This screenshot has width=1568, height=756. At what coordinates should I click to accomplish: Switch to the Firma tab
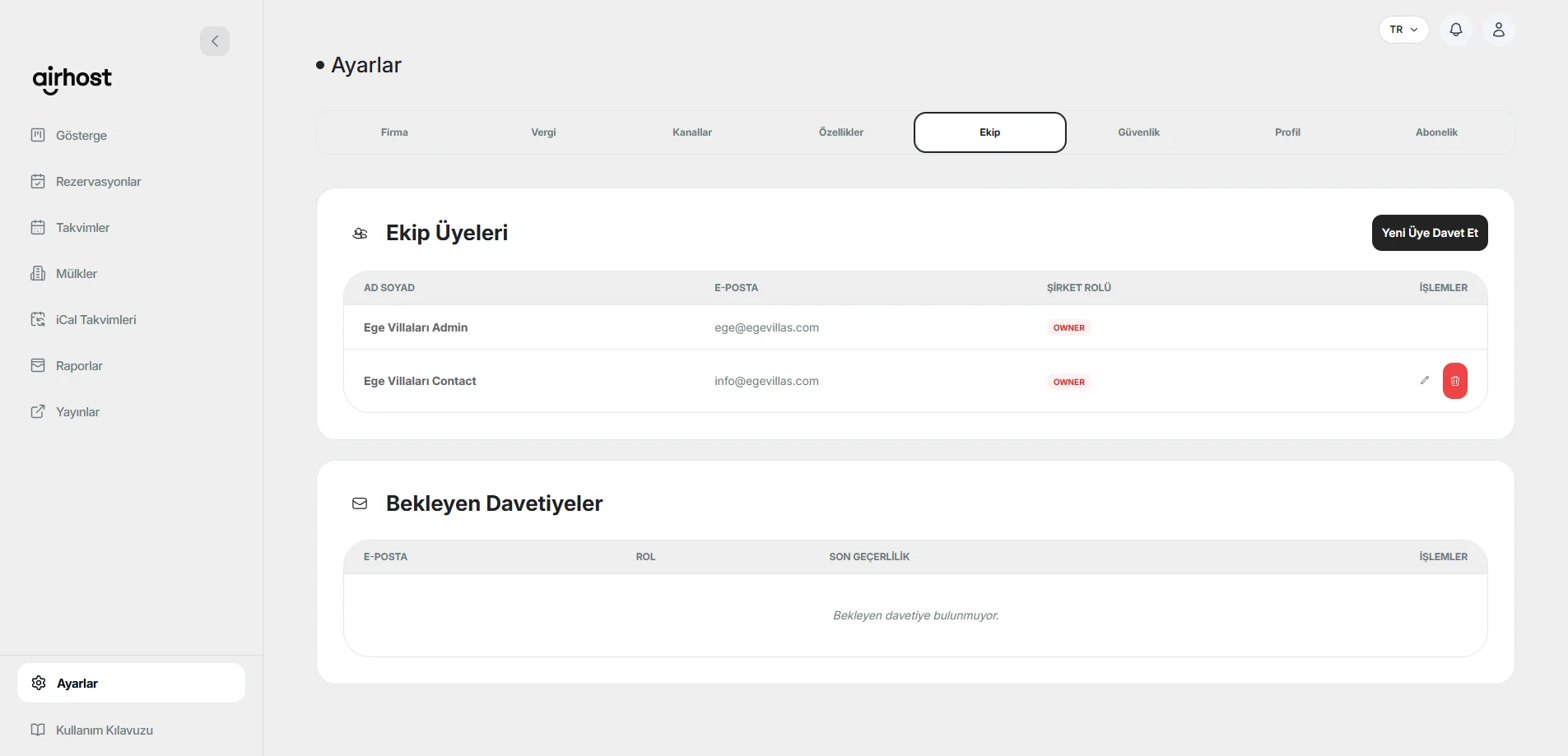coord(394,132)
